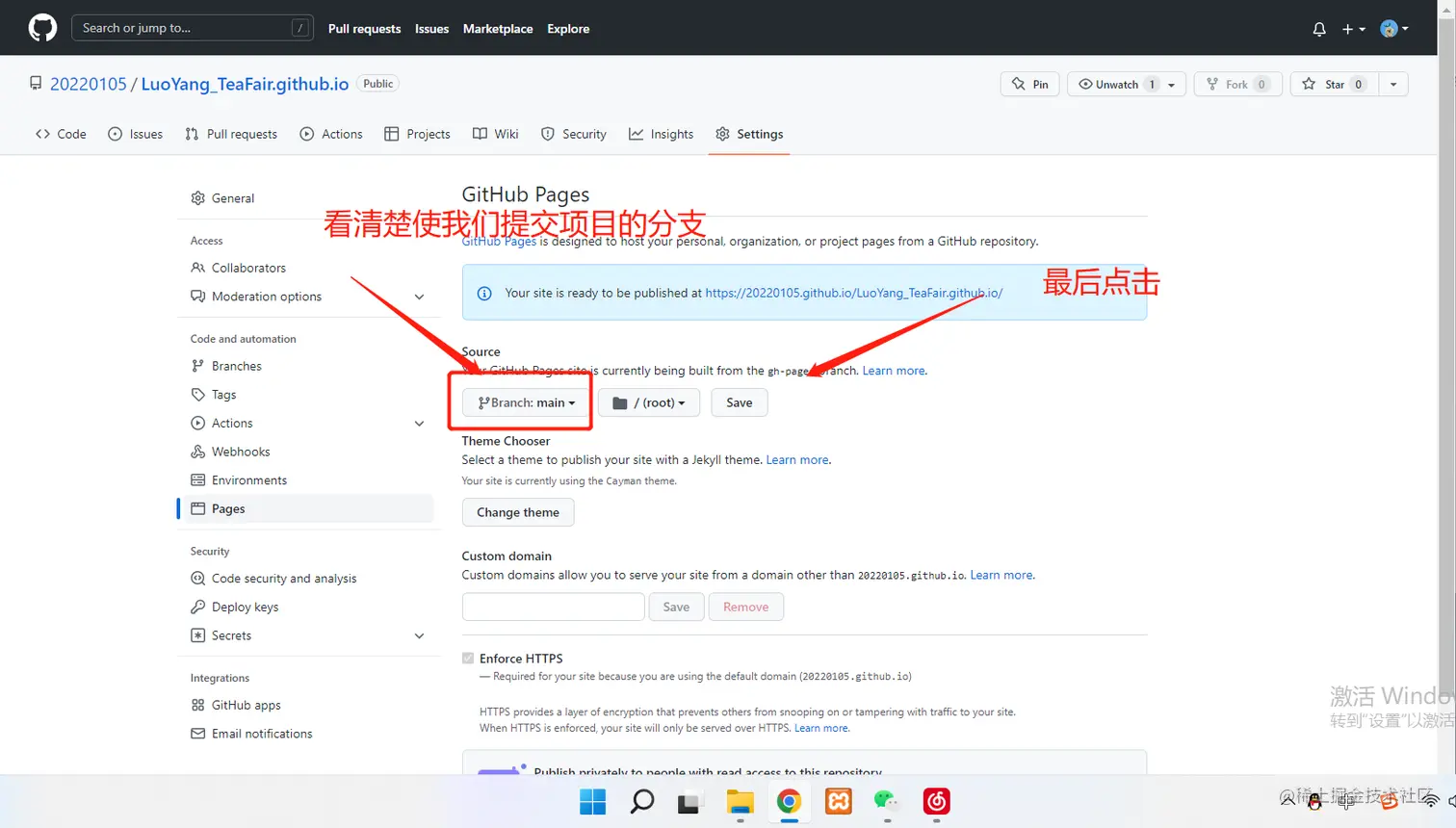Screen dimensions: 1456x828
Task: Click Save for custom domain
Action: 676,607
